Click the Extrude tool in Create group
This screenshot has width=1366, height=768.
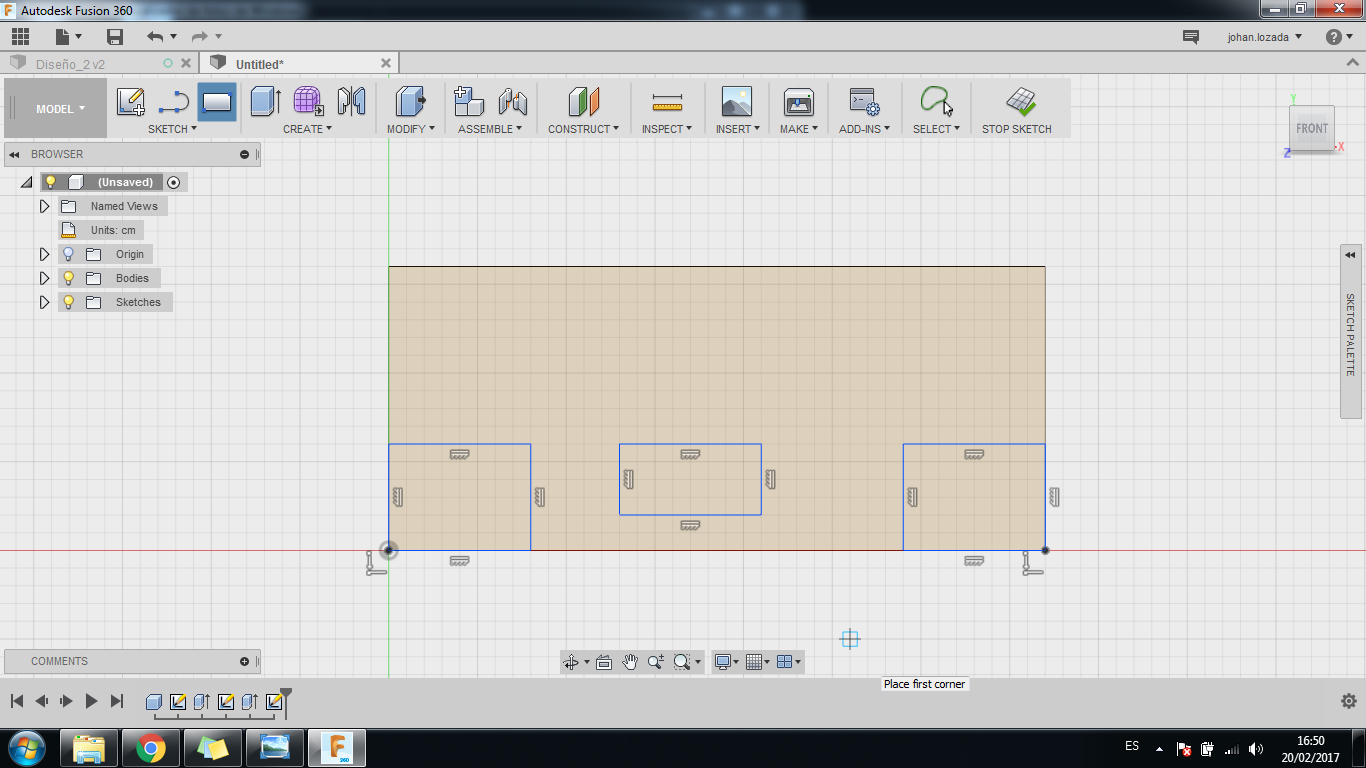(265, 101)
